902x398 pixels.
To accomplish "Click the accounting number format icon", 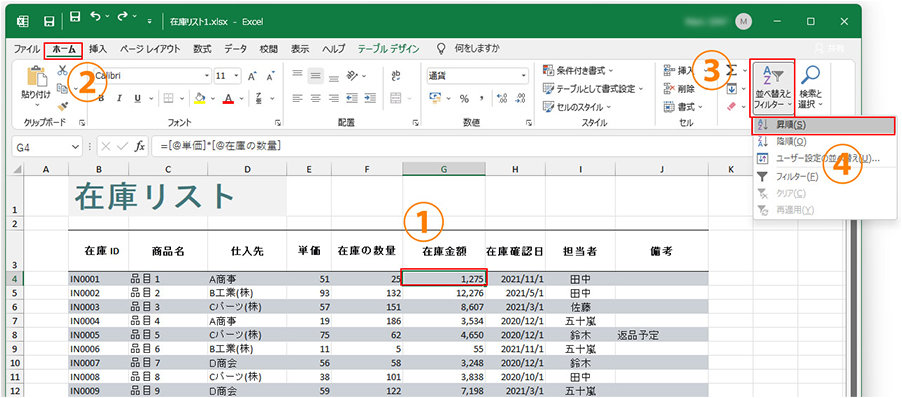I will 436,98.
